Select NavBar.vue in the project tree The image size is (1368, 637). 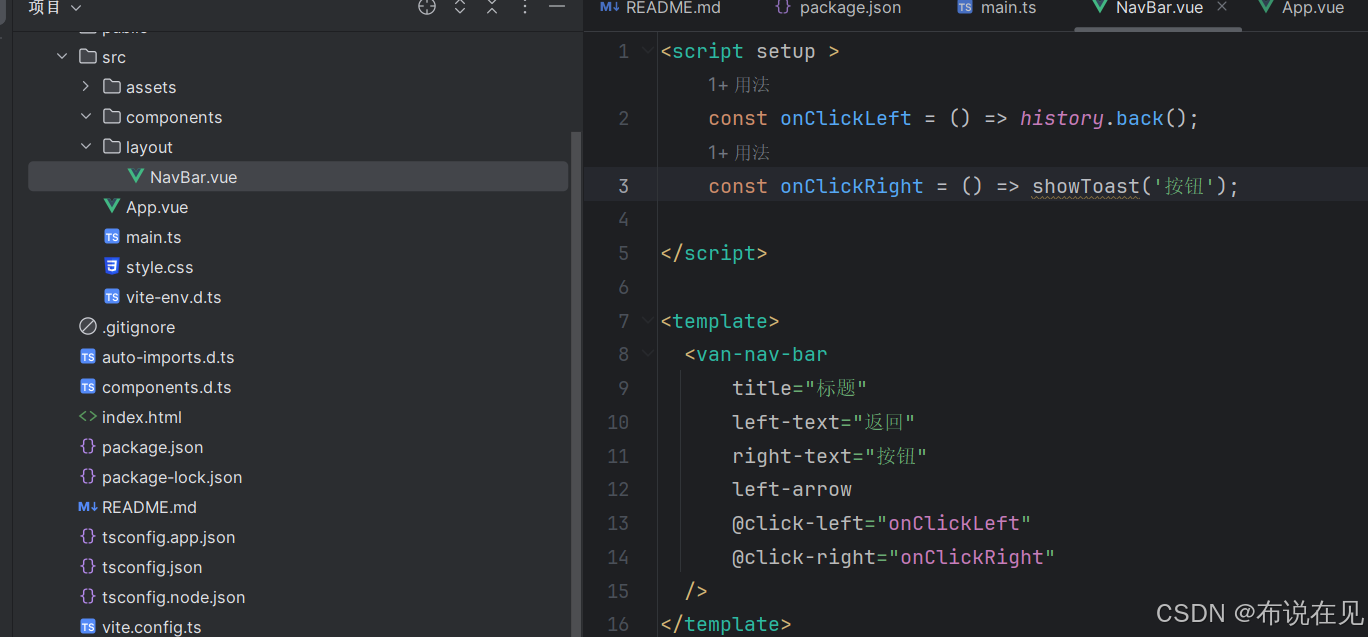click(298, 177)
